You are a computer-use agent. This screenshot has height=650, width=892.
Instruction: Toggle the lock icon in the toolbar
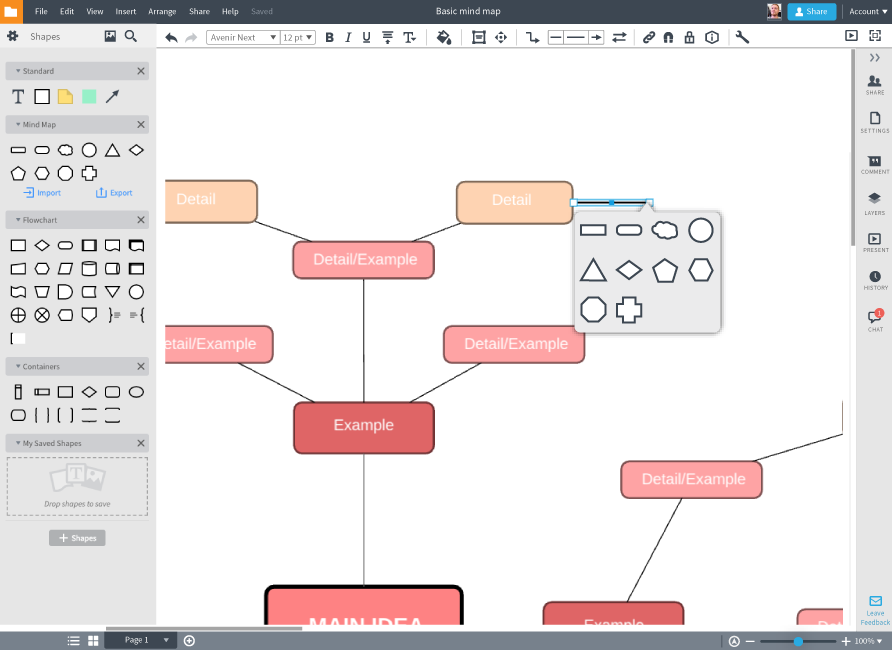click(688, 36)
